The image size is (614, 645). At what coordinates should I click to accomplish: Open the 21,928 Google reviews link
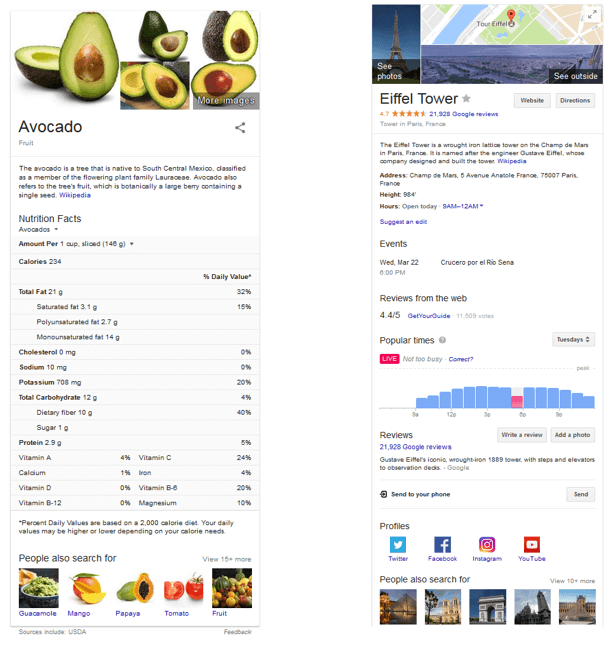[x=415, y=447]
